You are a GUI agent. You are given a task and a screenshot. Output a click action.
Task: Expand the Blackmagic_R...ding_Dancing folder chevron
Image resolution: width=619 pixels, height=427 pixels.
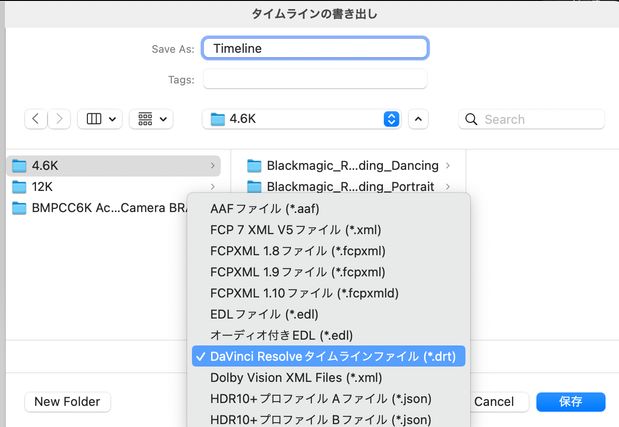click(448, 166)
